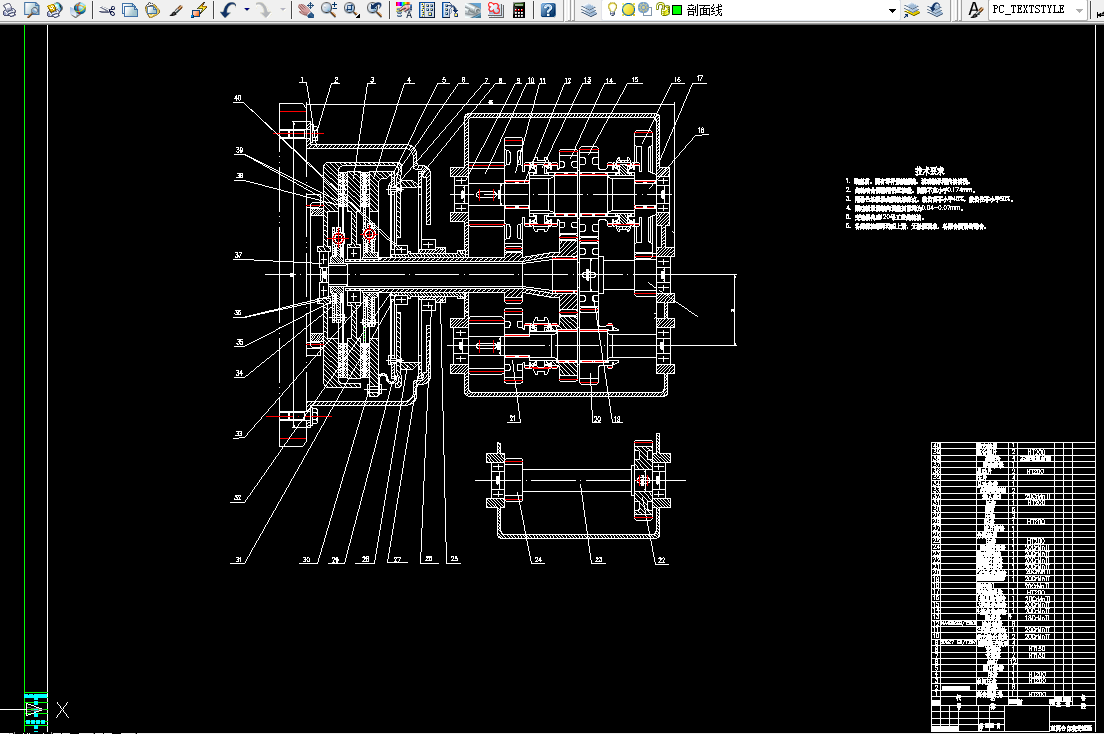Screen dimensions: 1104x734
Task: Toggle layer freeze sun icon
Action: coord(628,10)
